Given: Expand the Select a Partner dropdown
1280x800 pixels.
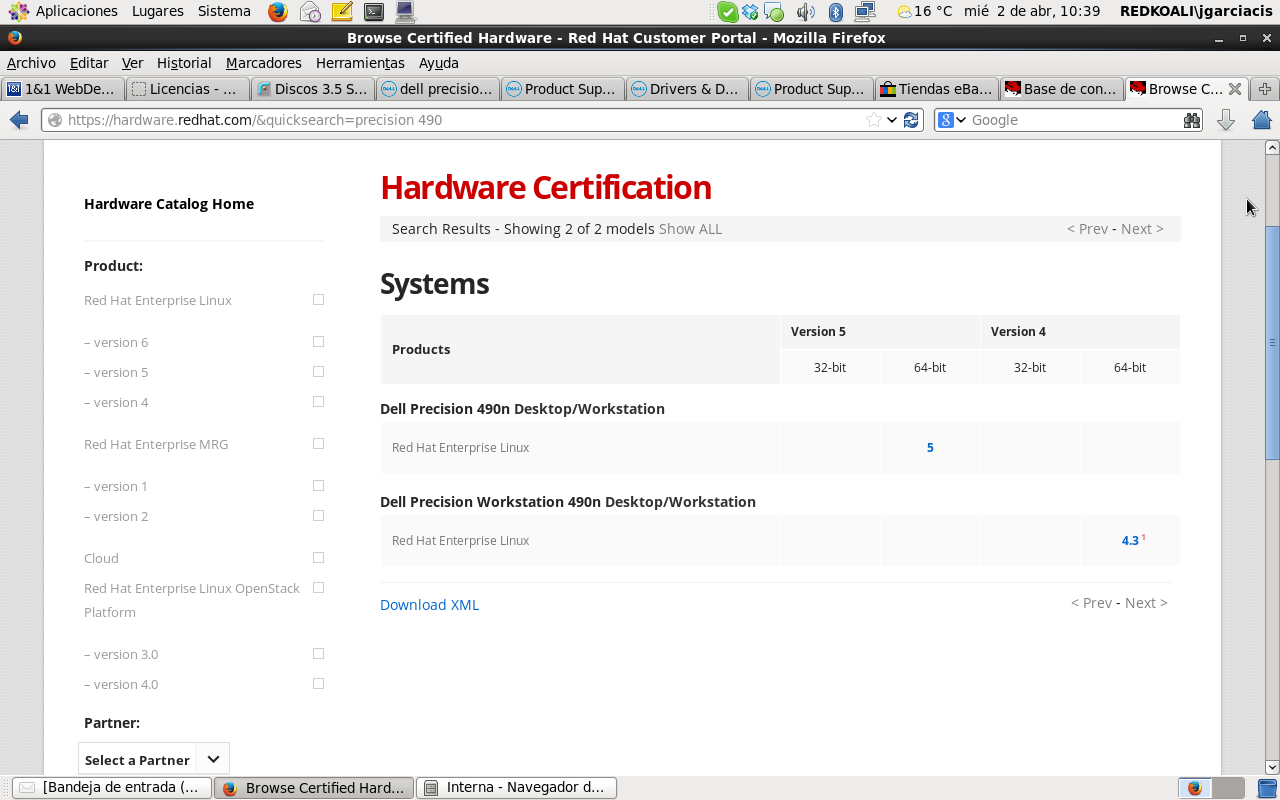Looking at the screenshot, I should [154, 759].
